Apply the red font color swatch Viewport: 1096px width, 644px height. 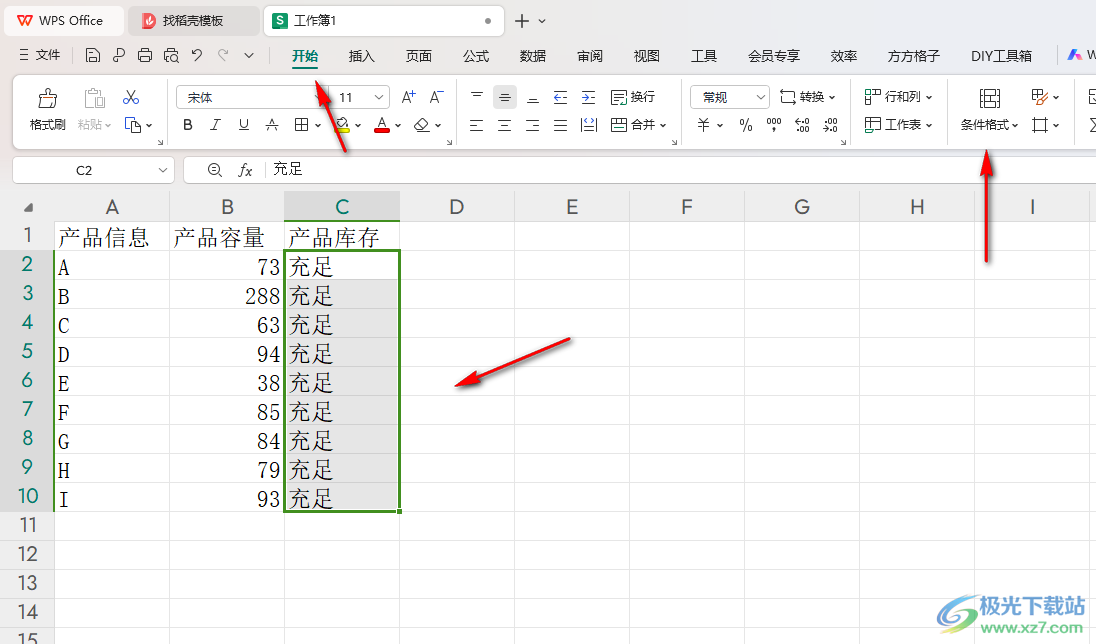click(x=382, y=125)
